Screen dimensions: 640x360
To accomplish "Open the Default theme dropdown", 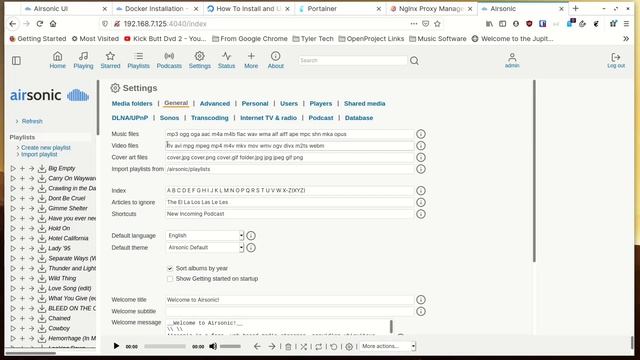I will pos(205,247).
